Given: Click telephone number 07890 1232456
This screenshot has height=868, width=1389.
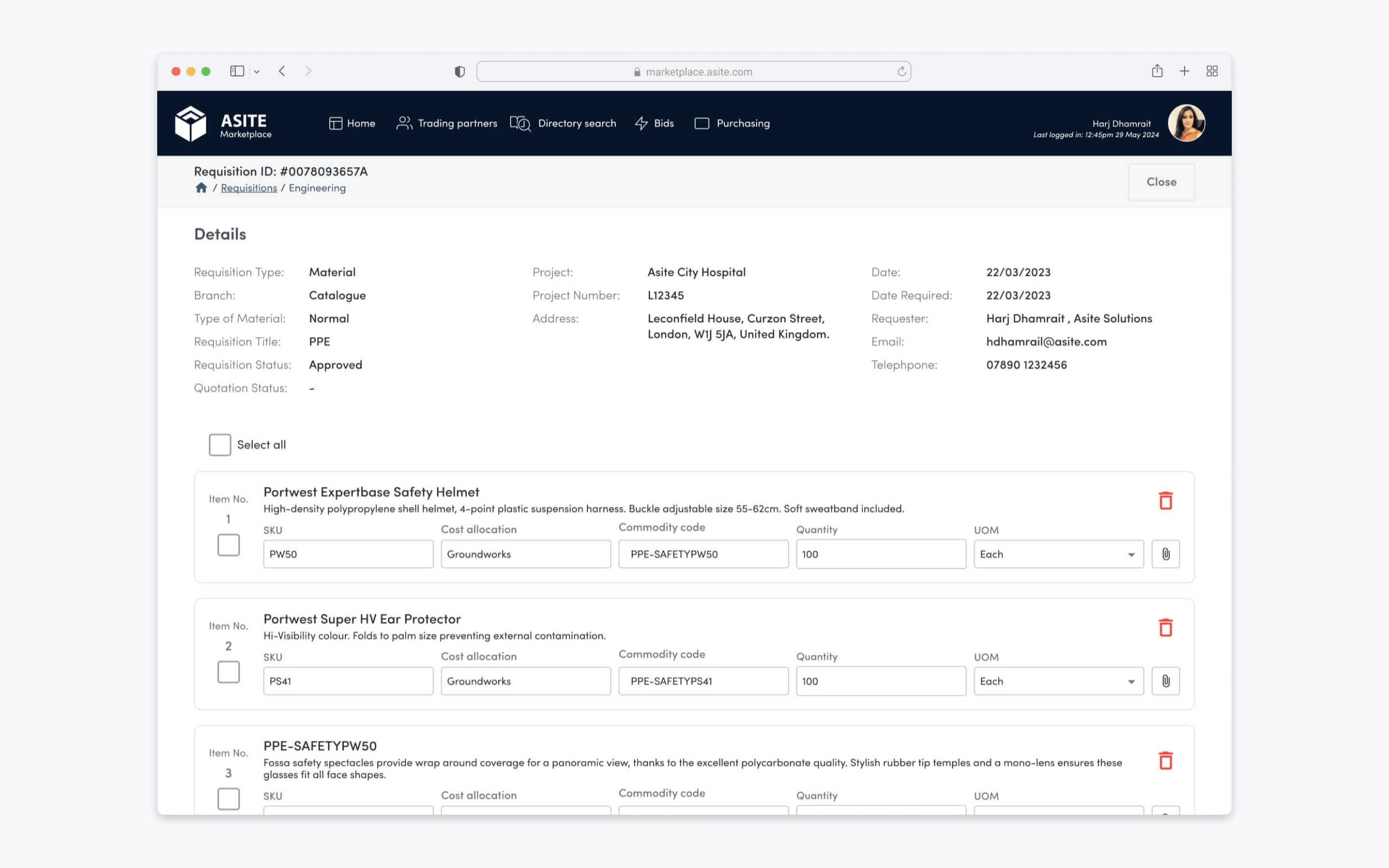Looking at the screenshot, I should point(1026,365).
